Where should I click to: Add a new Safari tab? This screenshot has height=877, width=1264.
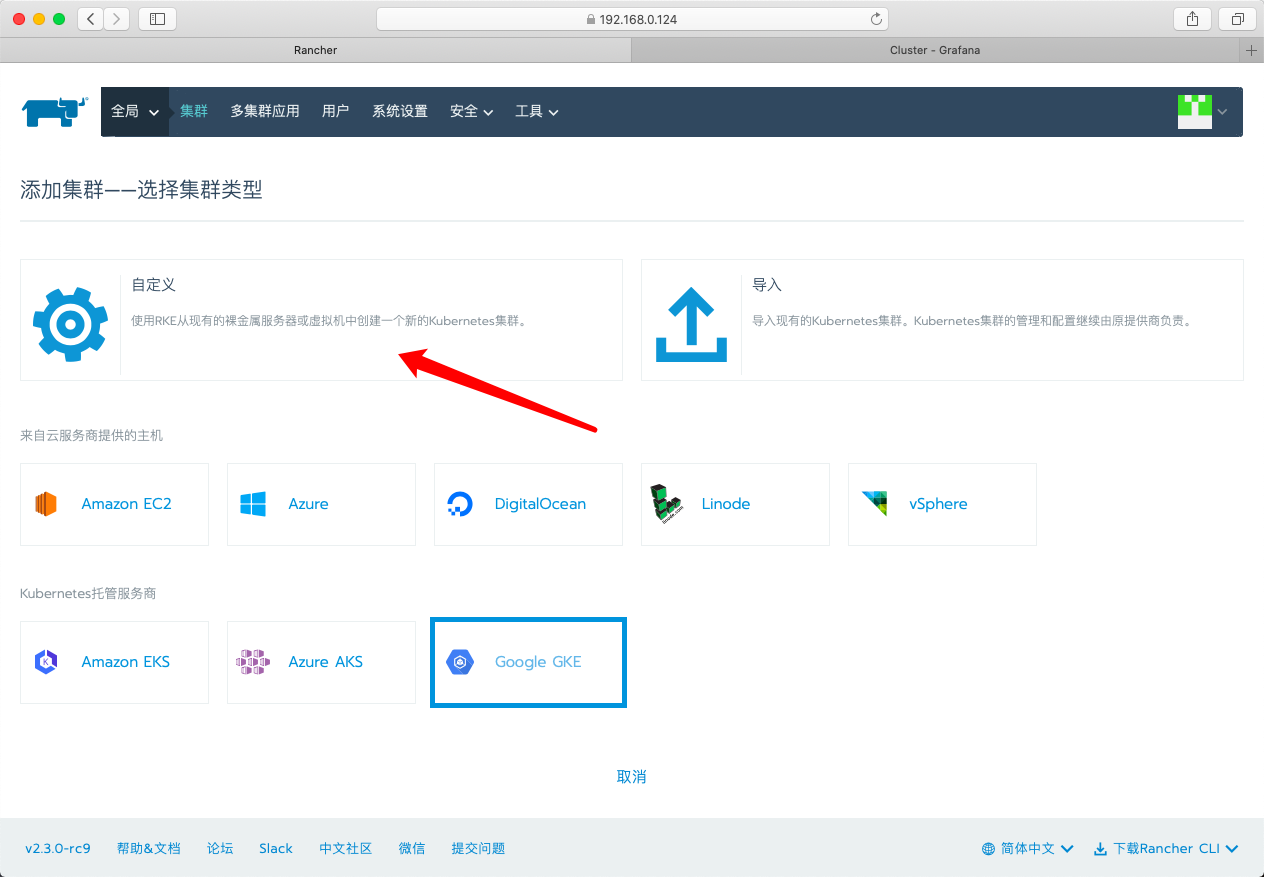coord(1251,50)
